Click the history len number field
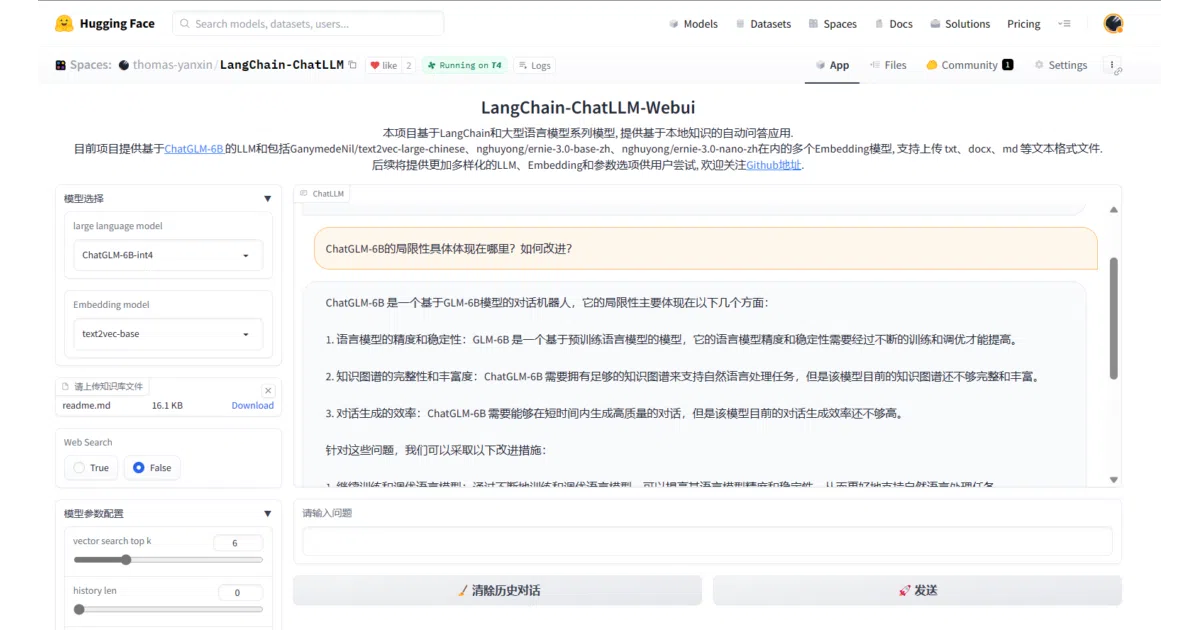This screenshot has width=1200, height=630. point(240,593)
